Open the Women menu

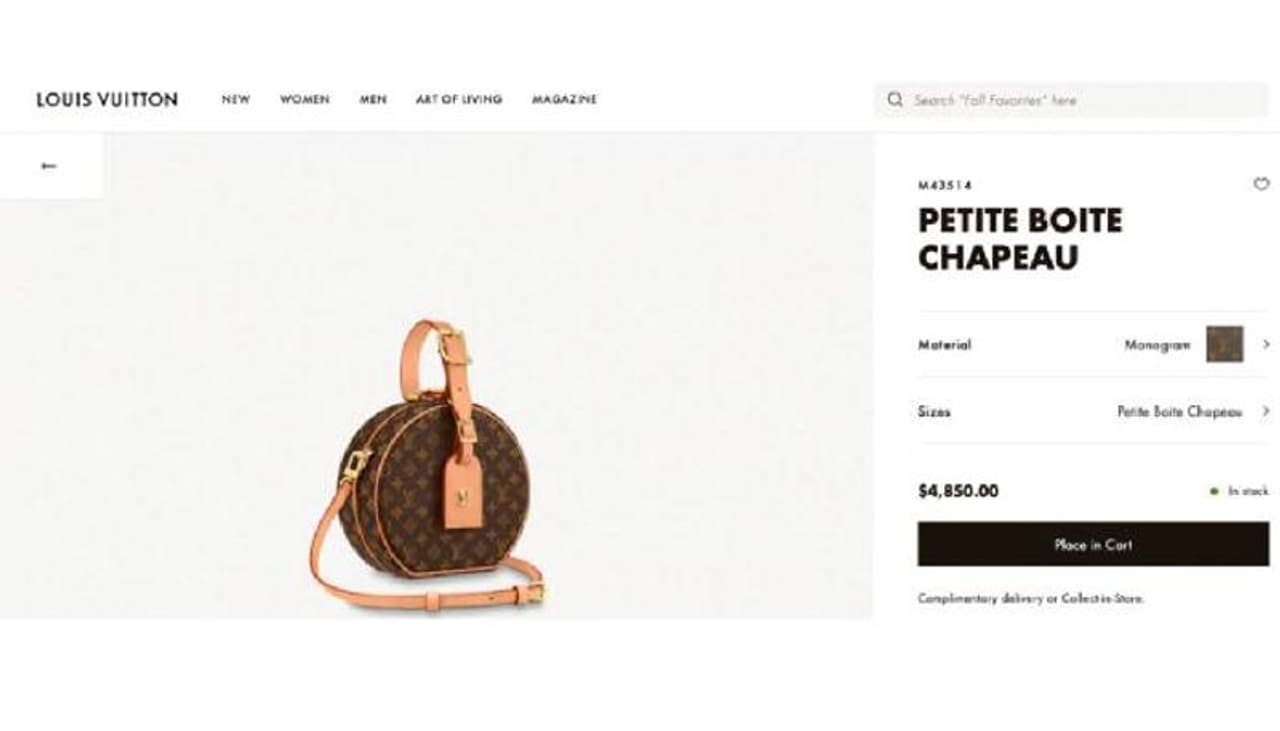[305, 99]
